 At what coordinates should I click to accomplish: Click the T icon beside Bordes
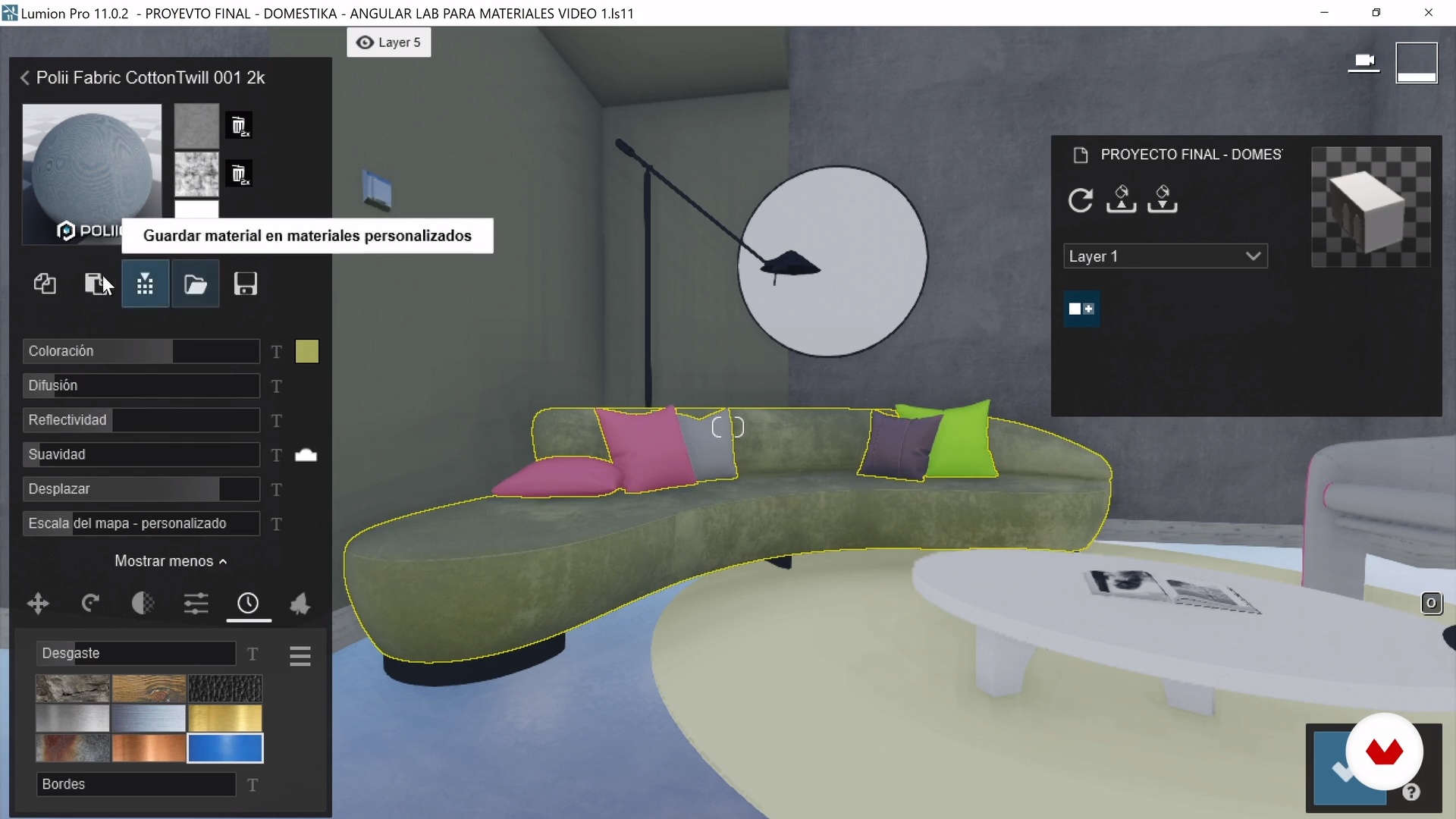tap(253, 785)
